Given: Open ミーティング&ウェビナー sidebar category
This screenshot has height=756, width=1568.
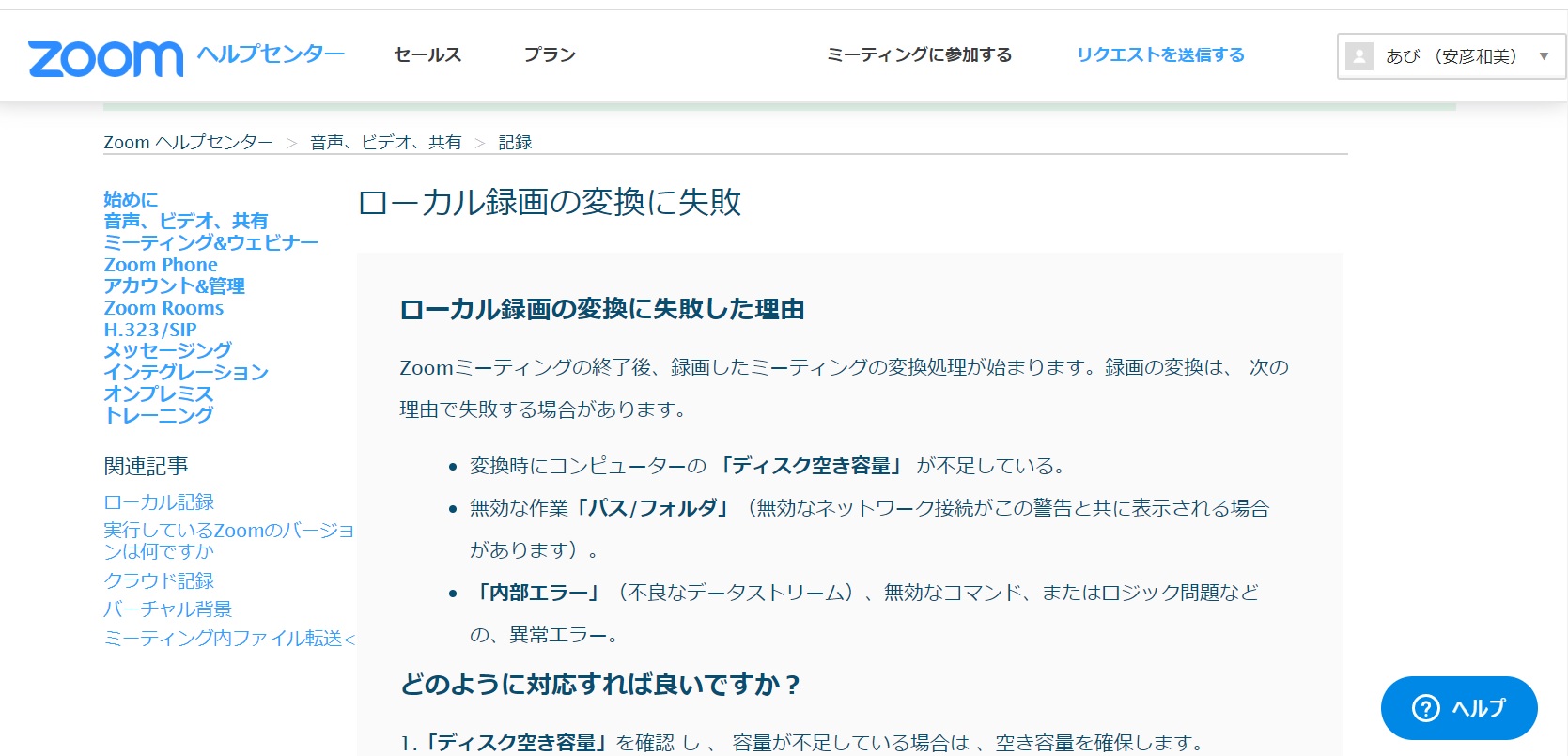Looking at the screenshot, I should click(x=211, y=242).
